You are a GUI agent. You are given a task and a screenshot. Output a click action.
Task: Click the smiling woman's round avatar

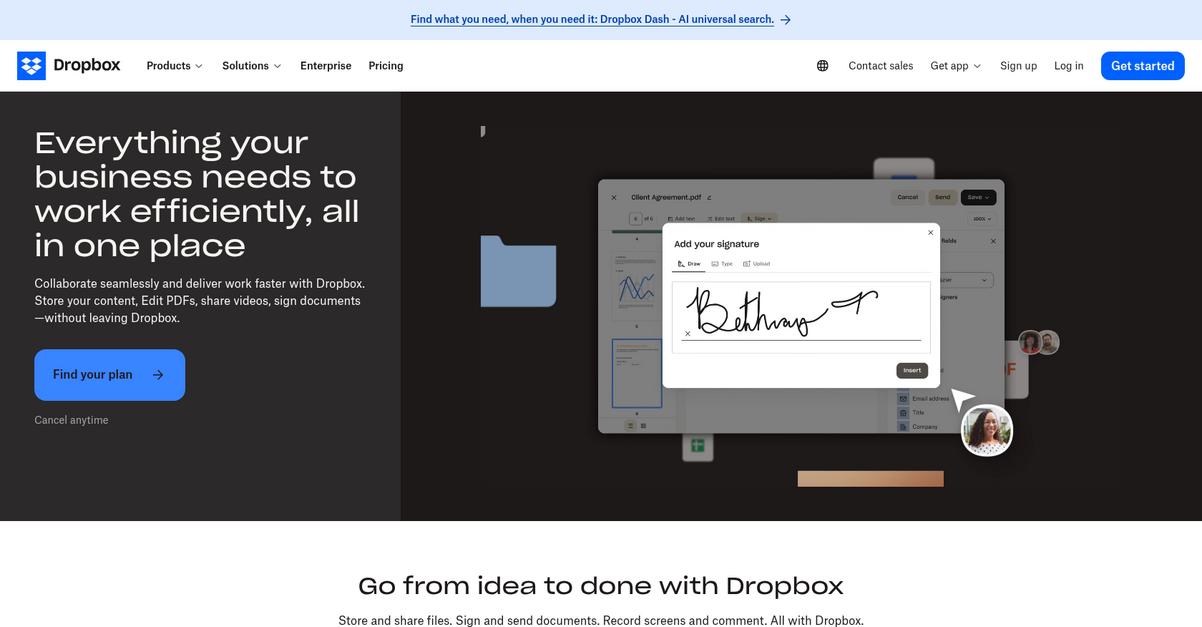987,431
